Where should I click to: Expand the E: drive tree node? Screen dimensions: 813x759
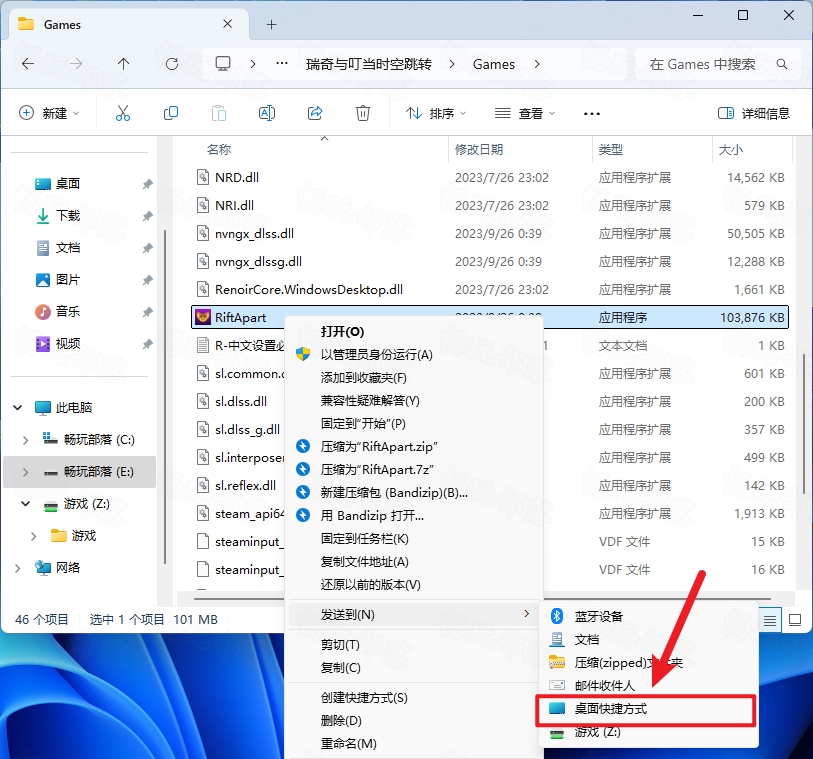pyautogui.click(x=25, y=472)
